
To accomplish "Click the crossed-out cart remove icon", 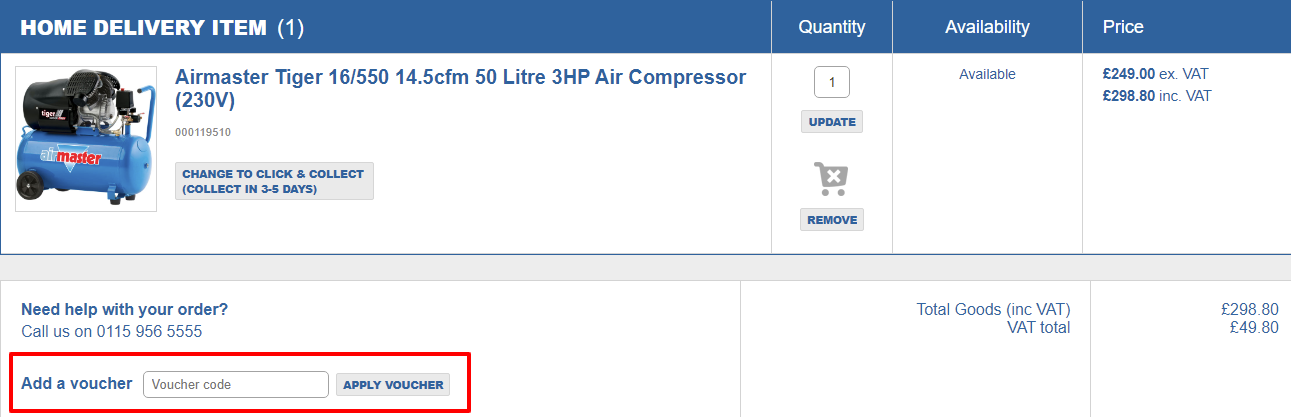I will click(x=831, y=179).
